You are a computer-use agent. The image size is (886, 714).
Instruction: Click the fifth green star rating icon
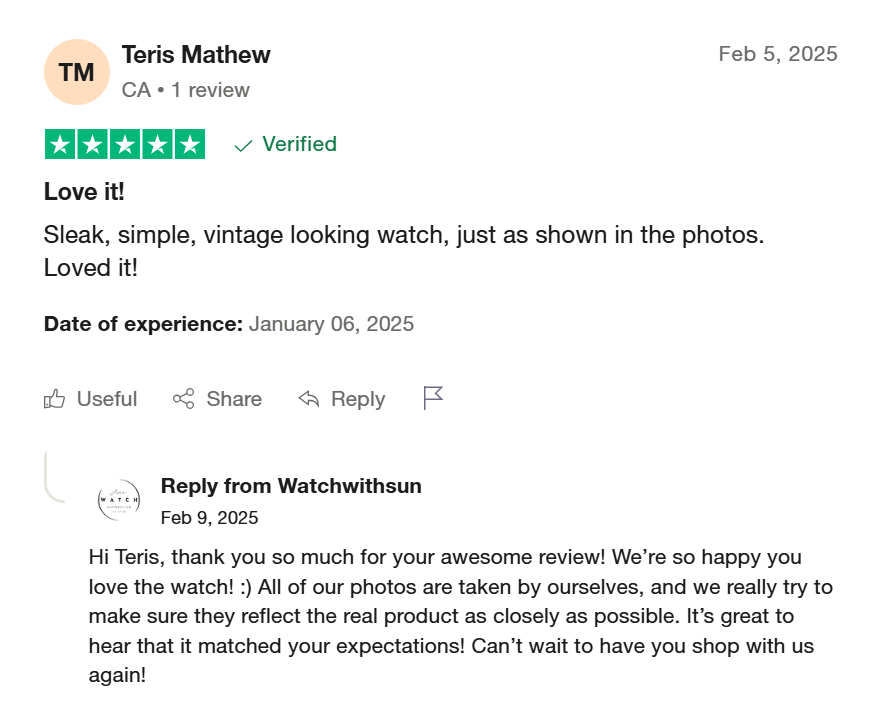[189, 143]
